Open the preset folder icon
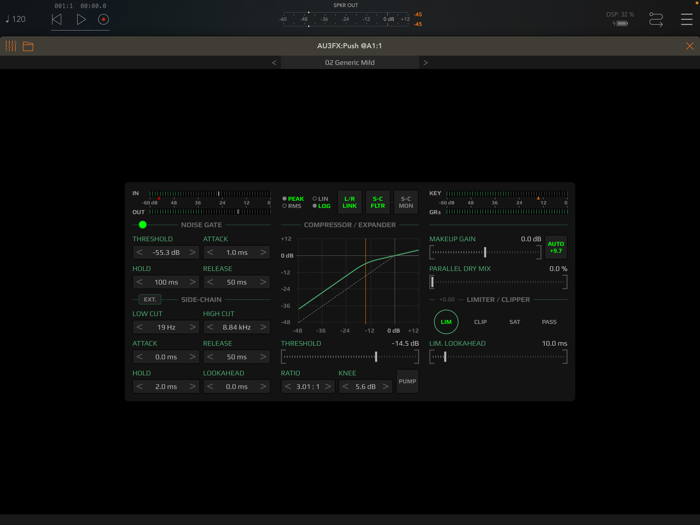700x525 pixels. pos(28,46)
